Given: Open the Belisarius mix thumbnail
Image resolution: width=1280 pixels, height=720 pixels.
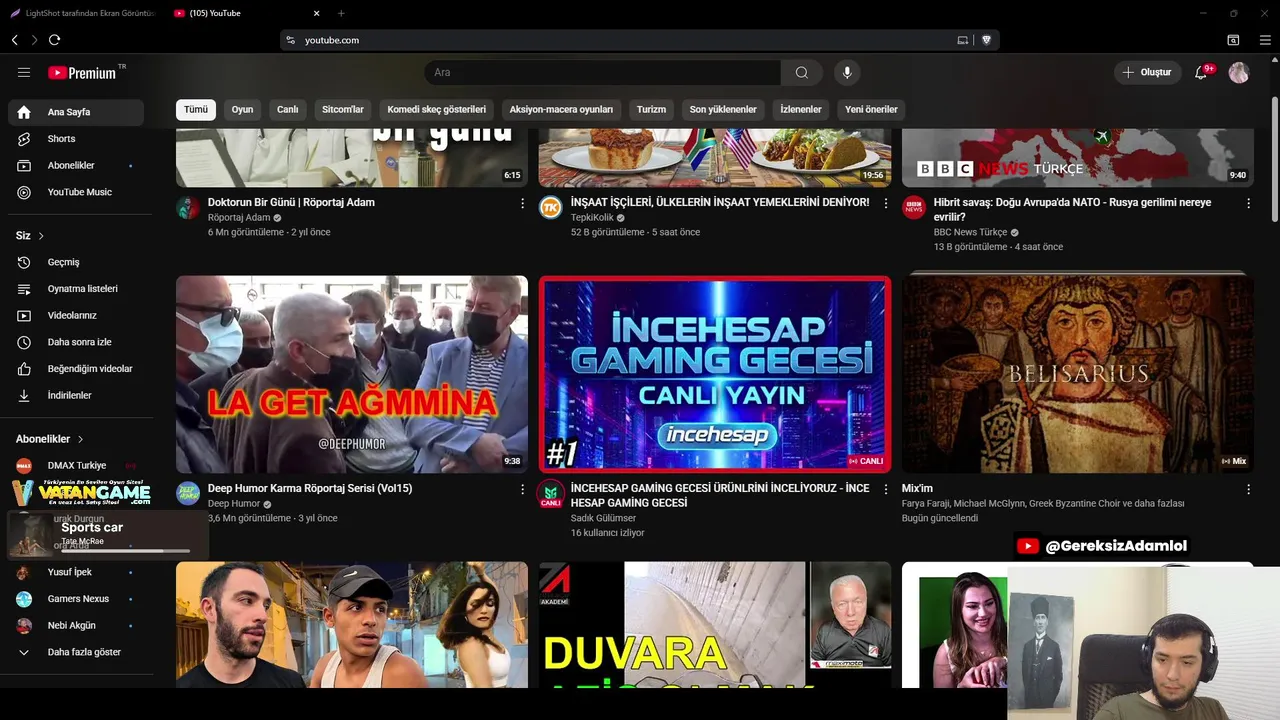Looking at the screenshot, I should coord(1078,374).
